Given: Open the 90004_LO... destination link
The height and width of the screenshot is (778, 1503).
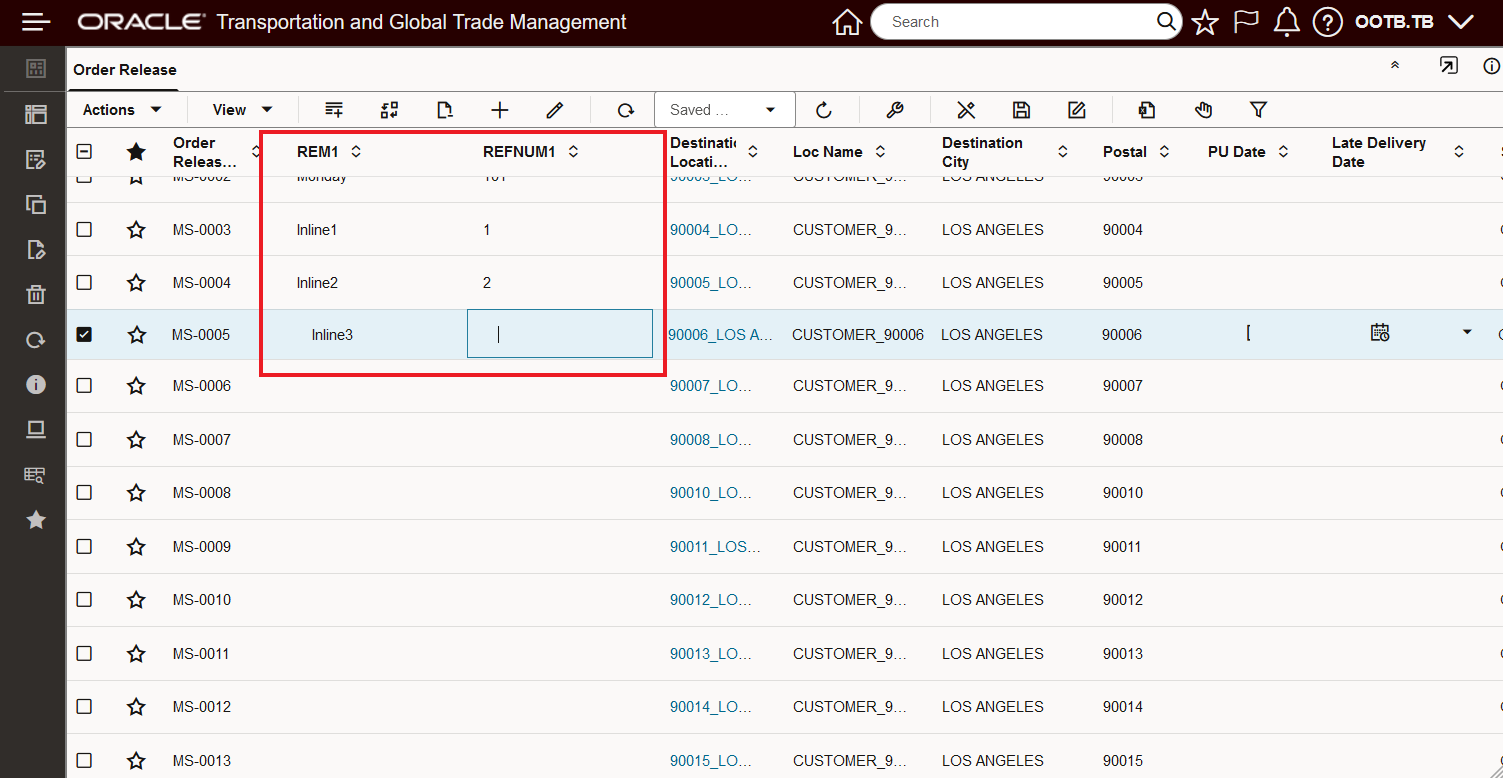Looking at the screenshot, I should 711,230.
